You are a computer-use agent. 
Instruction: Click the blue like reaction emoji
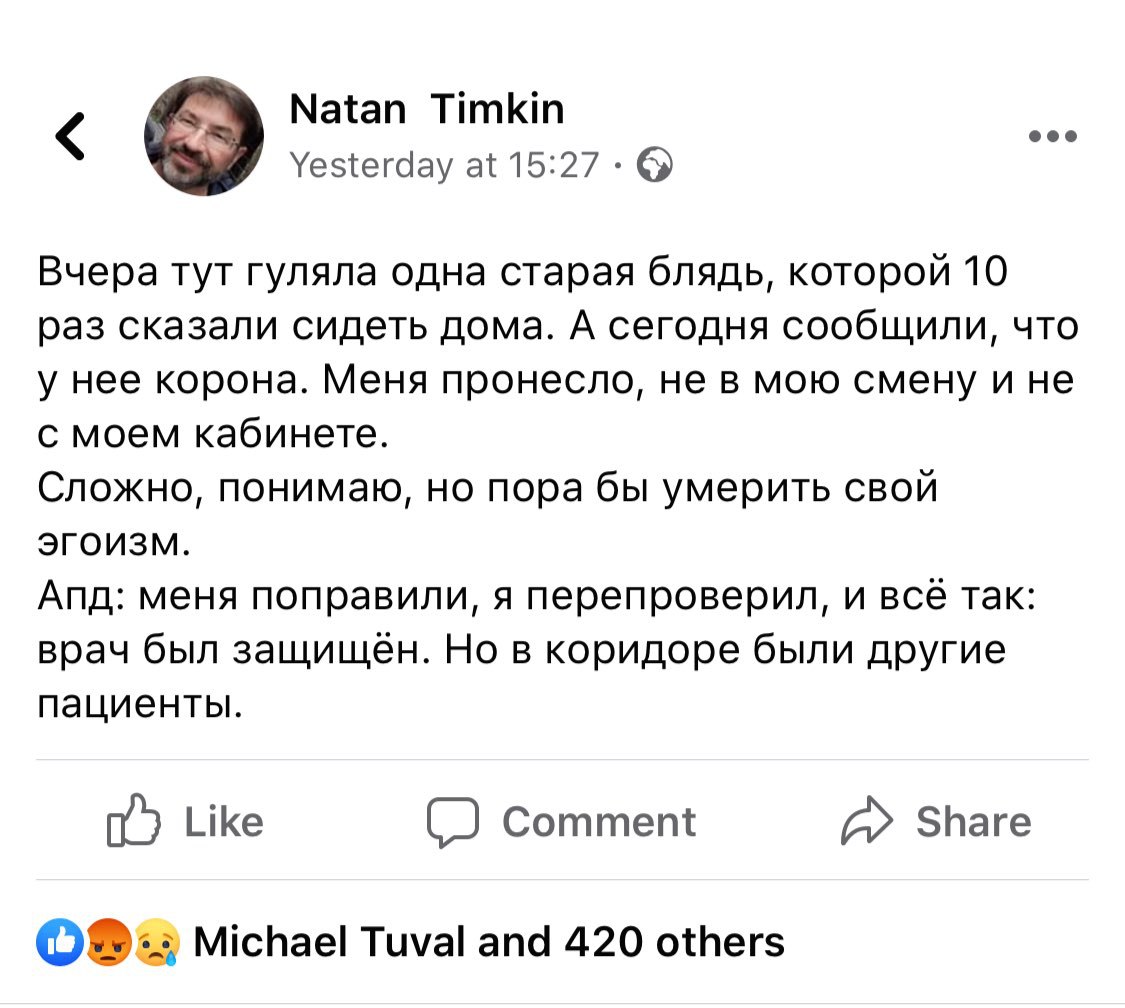(x=60, y=942)
